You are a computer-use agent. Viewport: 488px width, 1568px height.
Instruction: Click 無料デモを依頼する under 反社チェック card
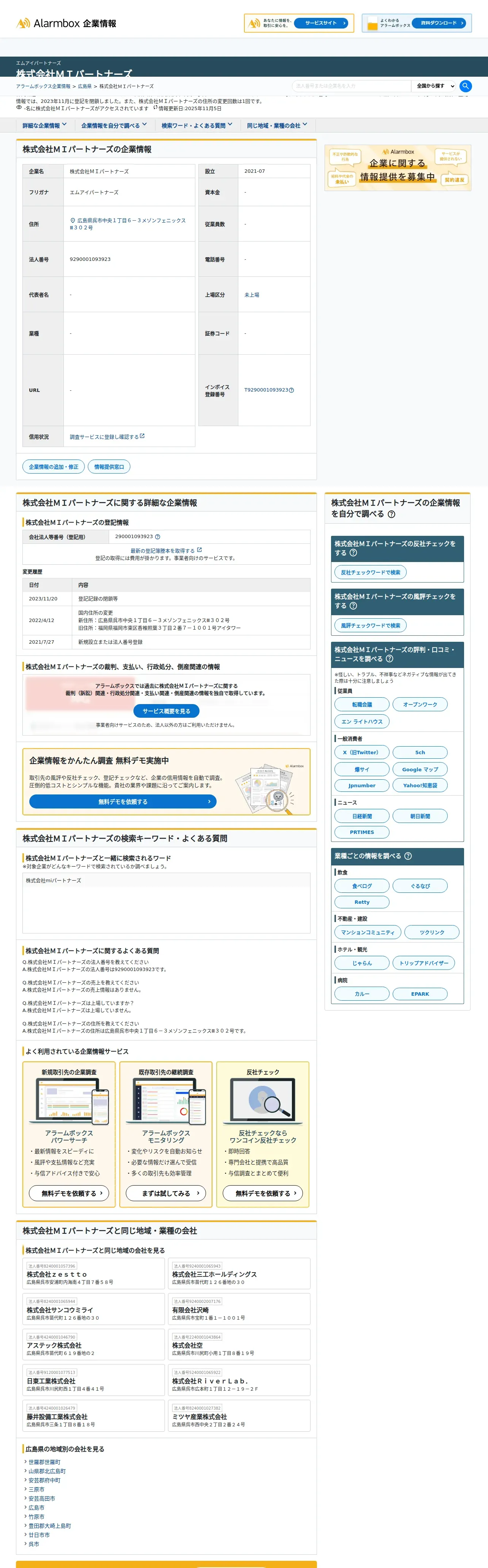tap(263, 1194)
